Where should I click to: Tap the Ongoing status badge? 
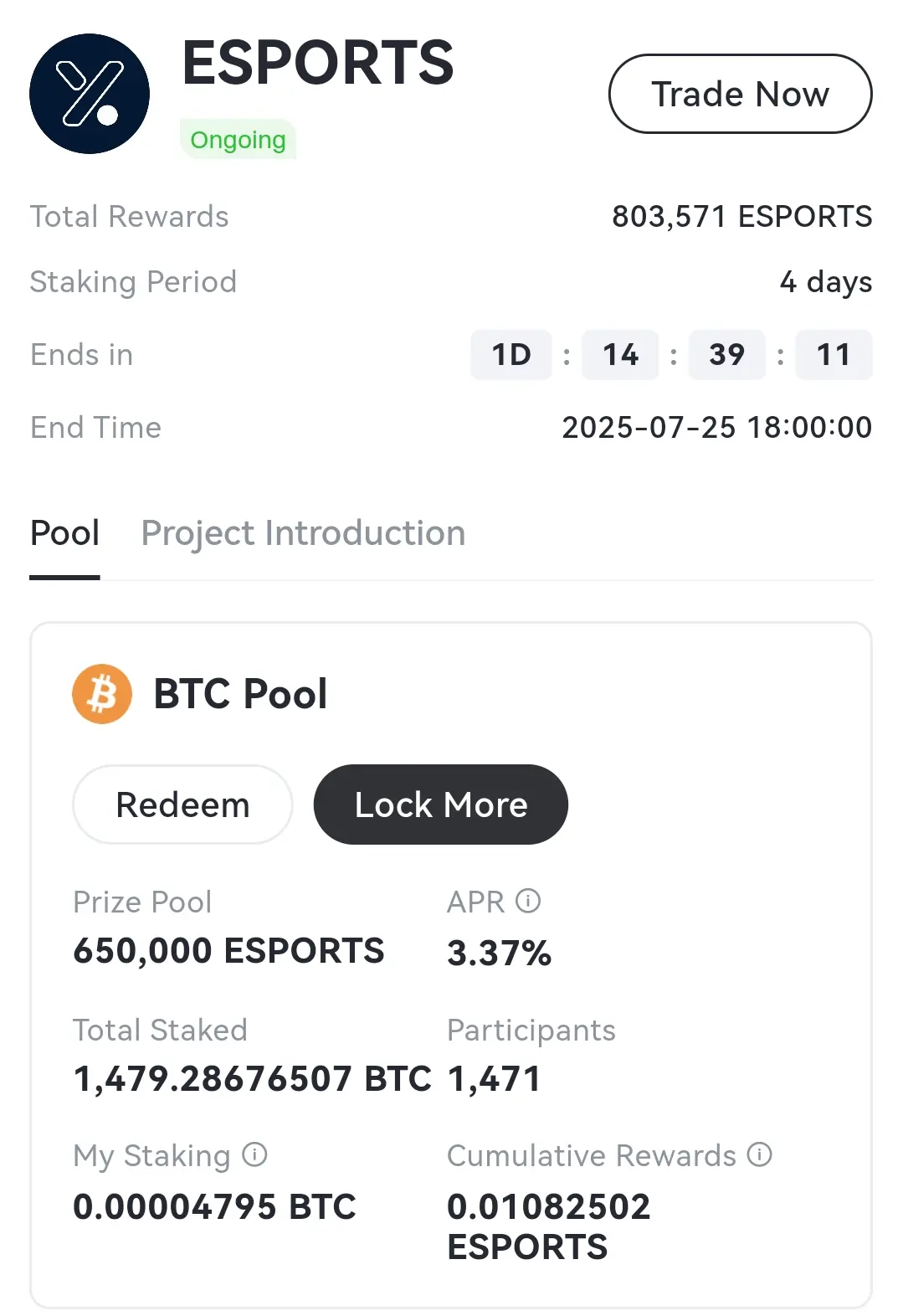click(x=238, y=139)
